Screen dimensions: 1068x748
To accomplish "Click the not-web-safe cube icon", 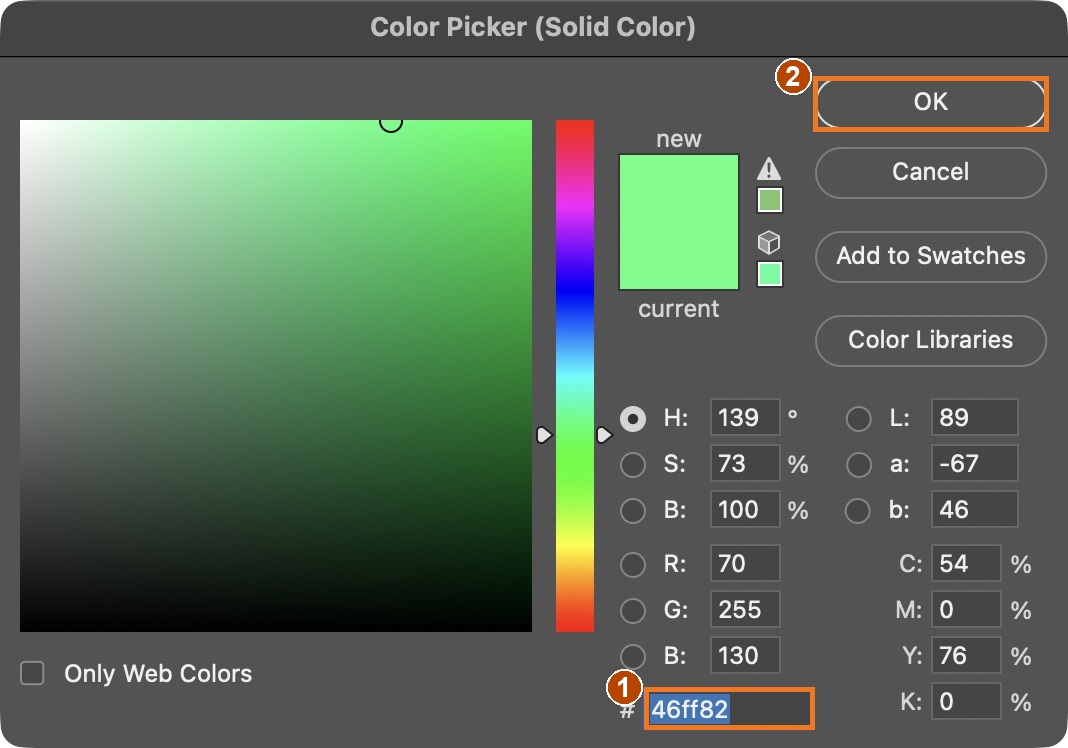I will pos(769,243).
